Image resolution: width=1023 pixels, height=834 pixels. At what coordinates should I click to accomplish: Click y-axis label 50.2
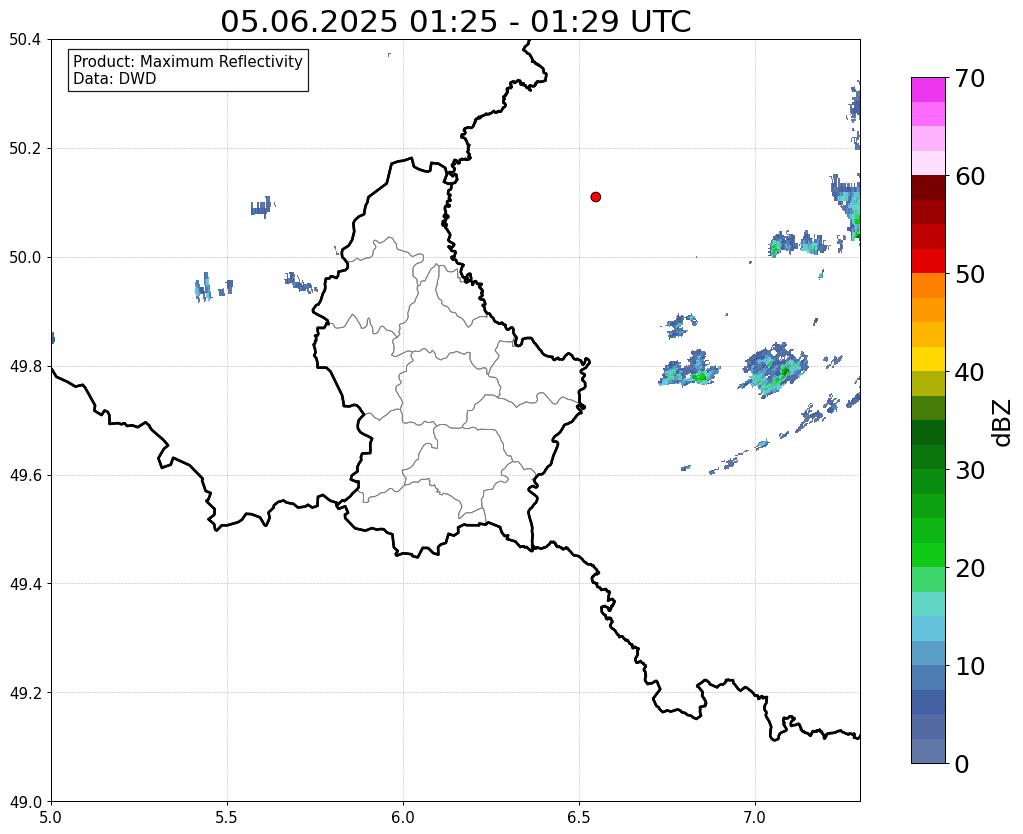pos(25,149)
